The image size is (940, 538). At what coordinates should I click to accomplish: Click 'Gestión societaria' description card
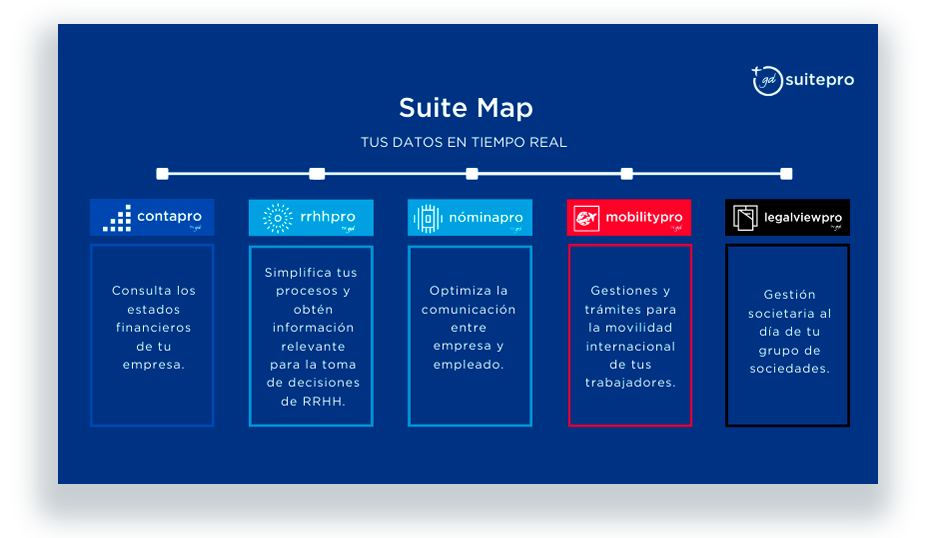coord(788,335)
